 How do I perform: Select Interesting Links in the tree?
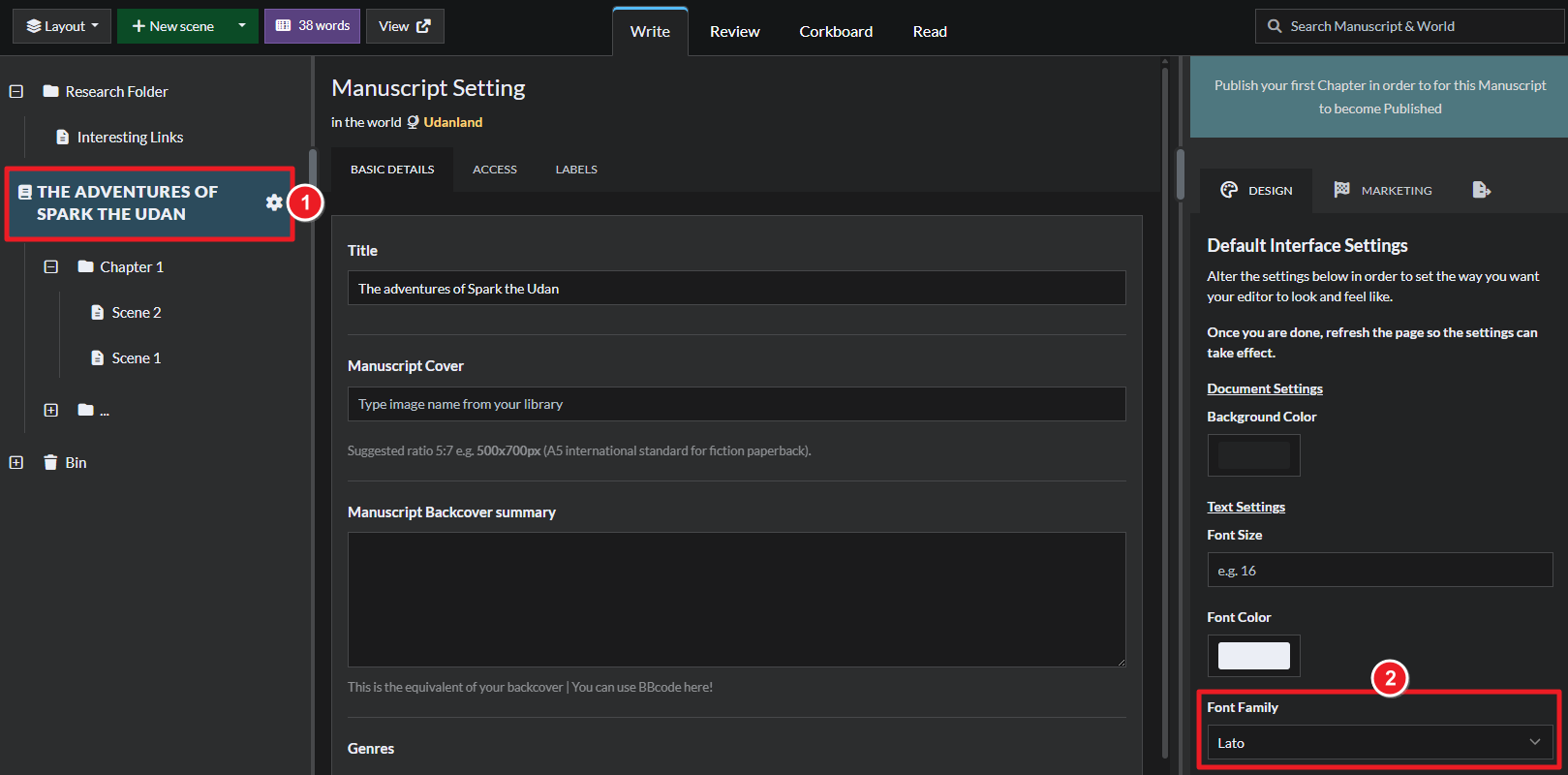pos(130,137)
